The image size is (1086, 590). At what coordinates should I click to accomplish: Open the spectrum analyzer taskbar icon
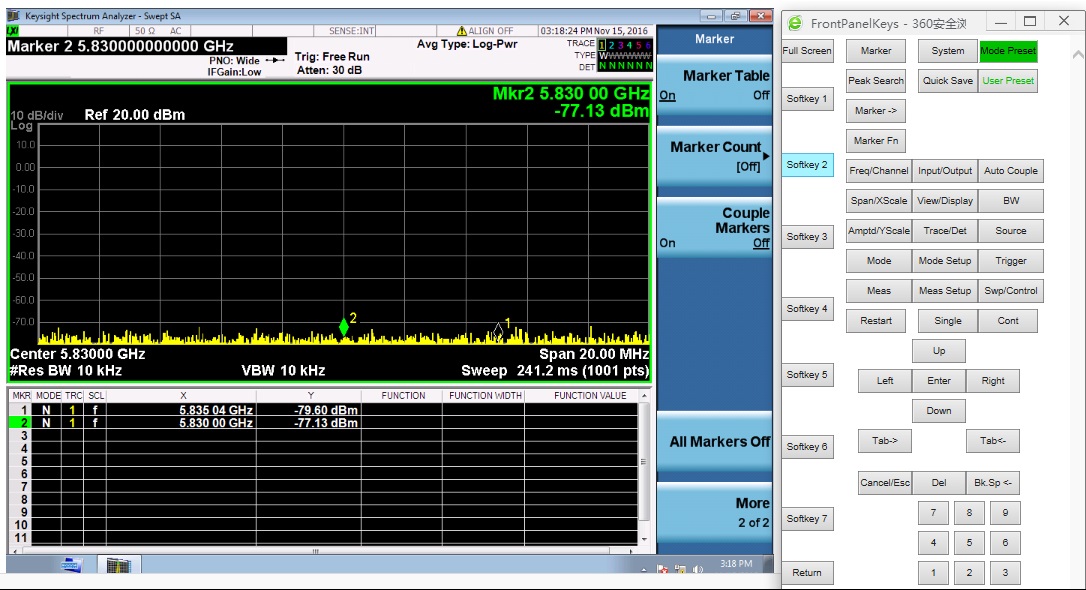coord(118,566)
